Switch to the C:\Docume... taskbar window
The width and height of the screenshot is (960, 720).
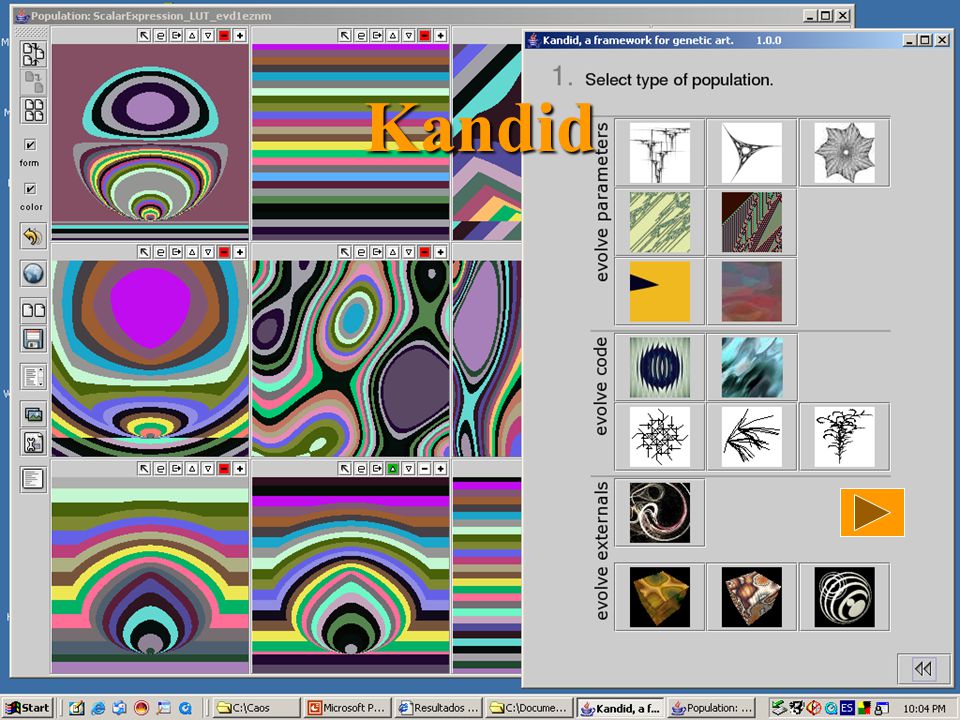point(529,708)
